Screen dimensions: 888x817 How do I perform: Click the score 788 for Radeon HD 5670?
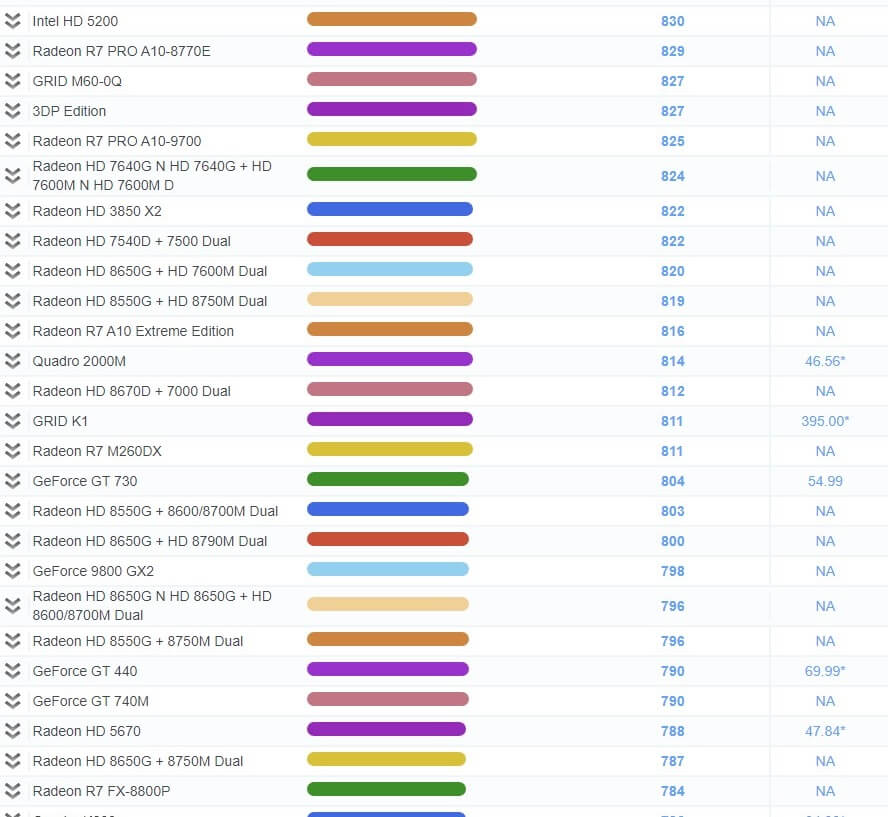point(673,731)
